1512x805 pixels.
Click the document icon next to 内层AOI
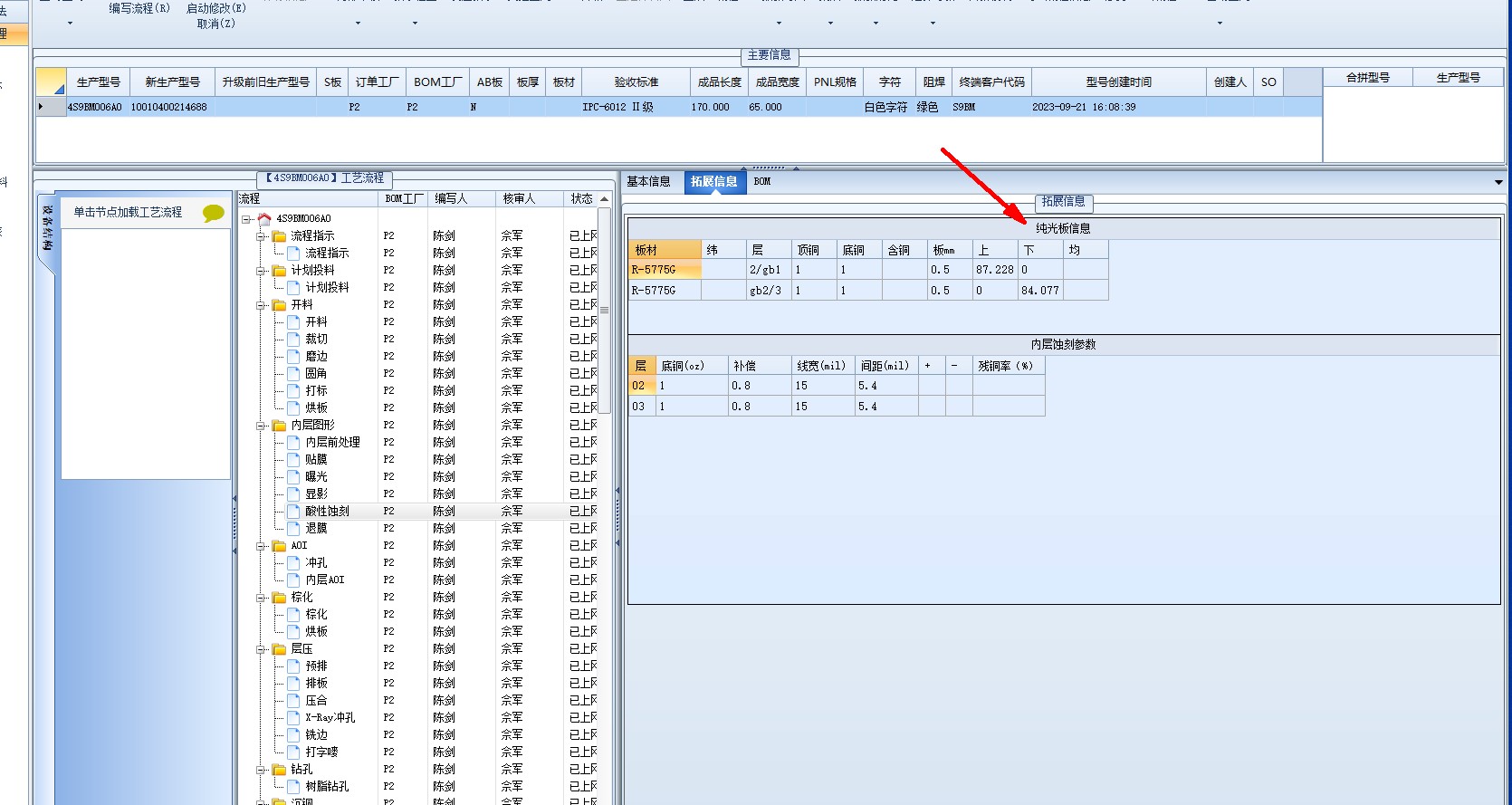tap(293, 580)
